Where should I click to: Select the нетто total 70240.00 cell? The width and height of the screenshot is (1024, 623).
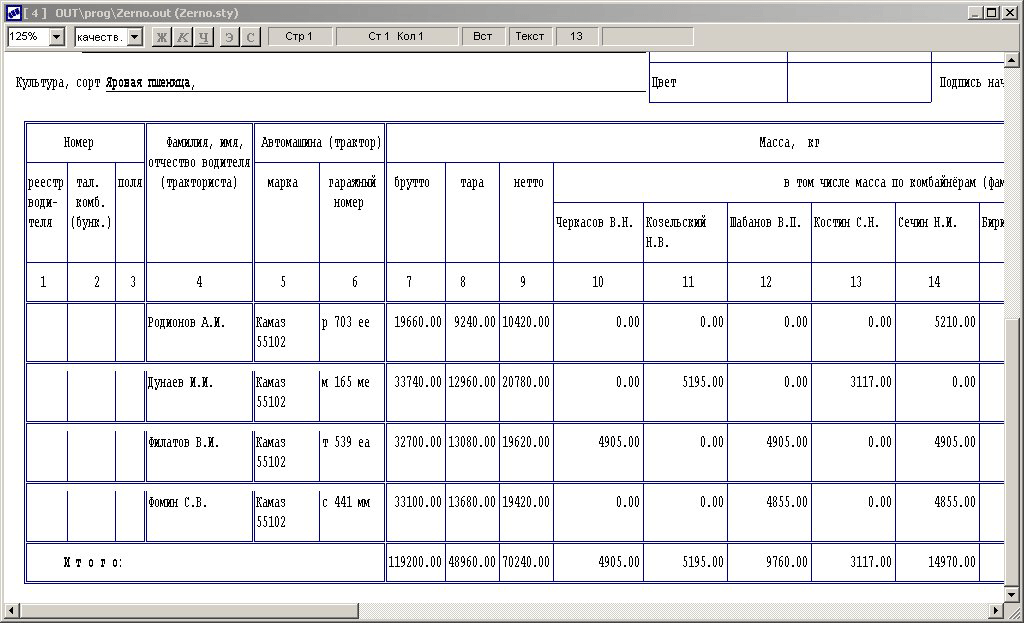click(525, 563)
